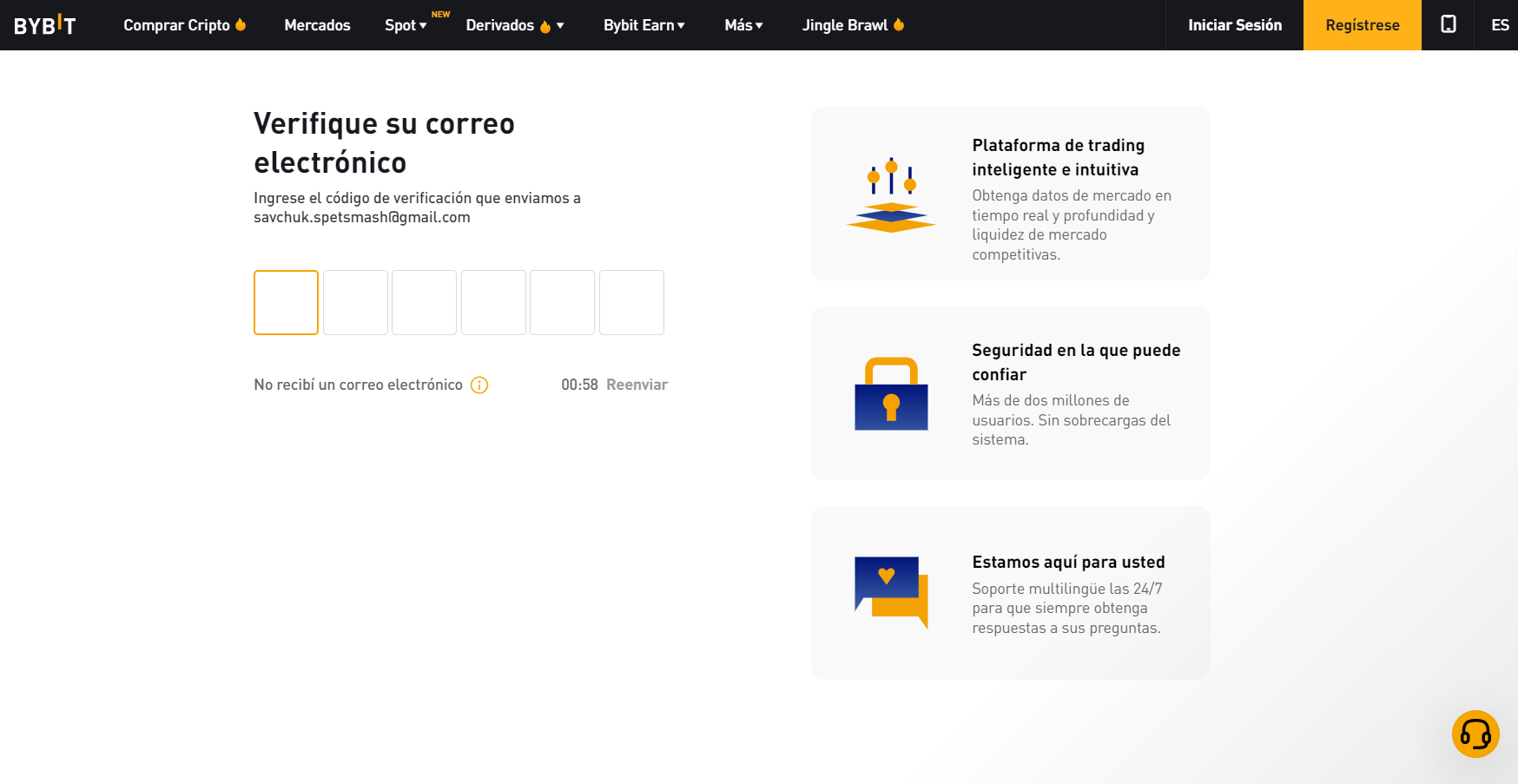Image resolution: width=1518 pixels, height=784 pixels.
Task: Click the 'Plataforma de trading inteligente' heading
Action: (1058, 157)
